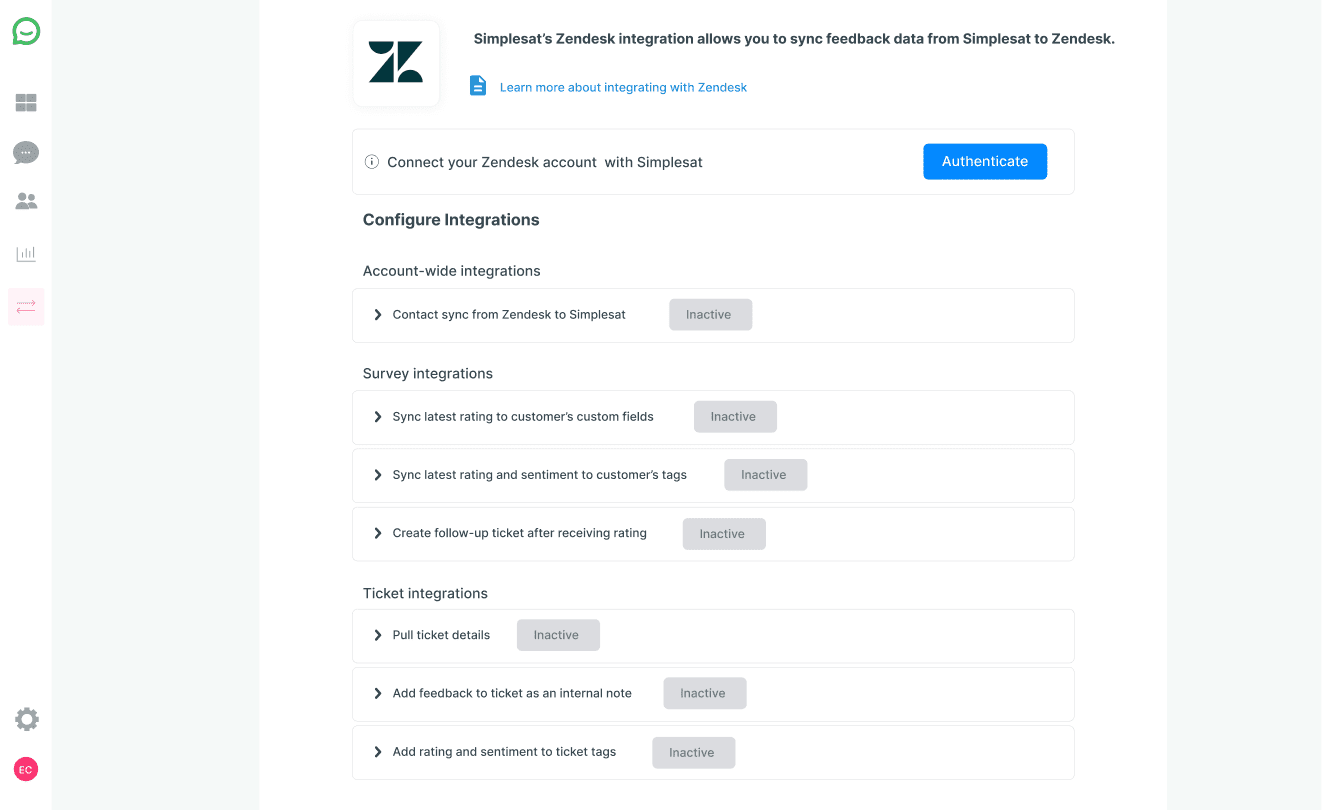The image size is (1322, 810).
Task: Open the settings gear icon
Action: click(26, 719)
